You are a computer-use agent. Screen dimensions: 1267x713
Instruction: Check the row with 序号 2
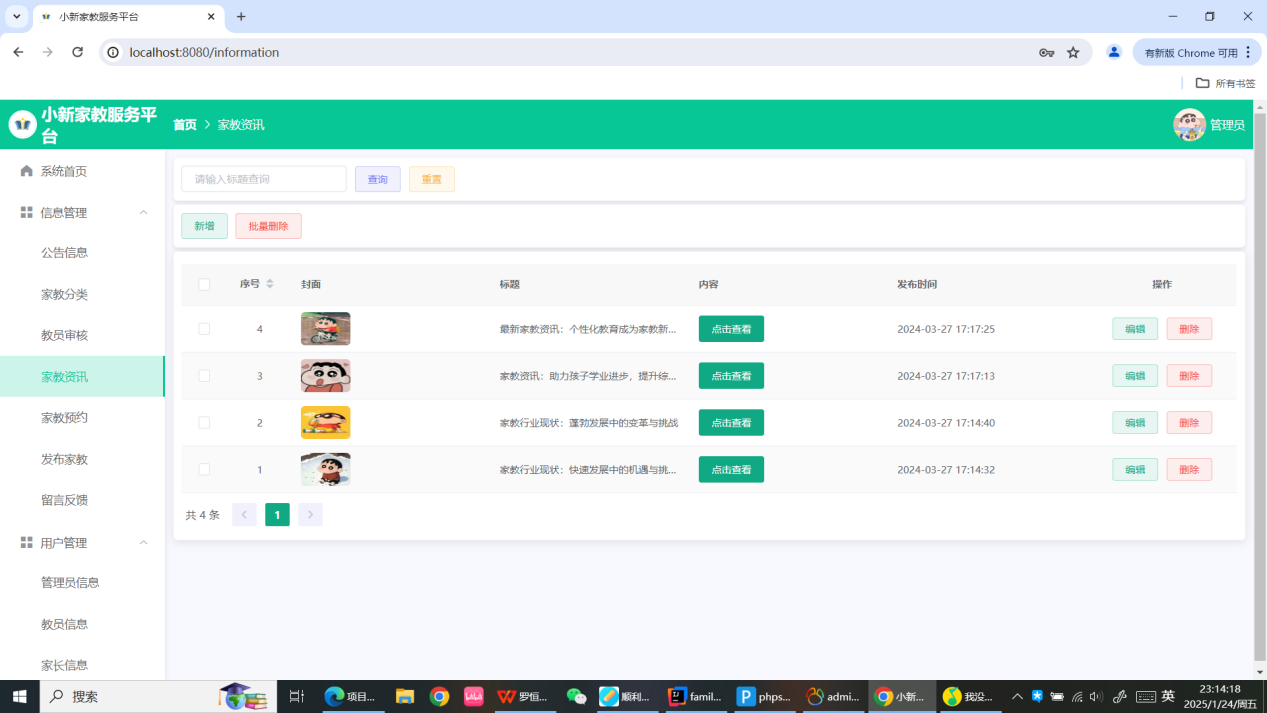tap(204, 423)
